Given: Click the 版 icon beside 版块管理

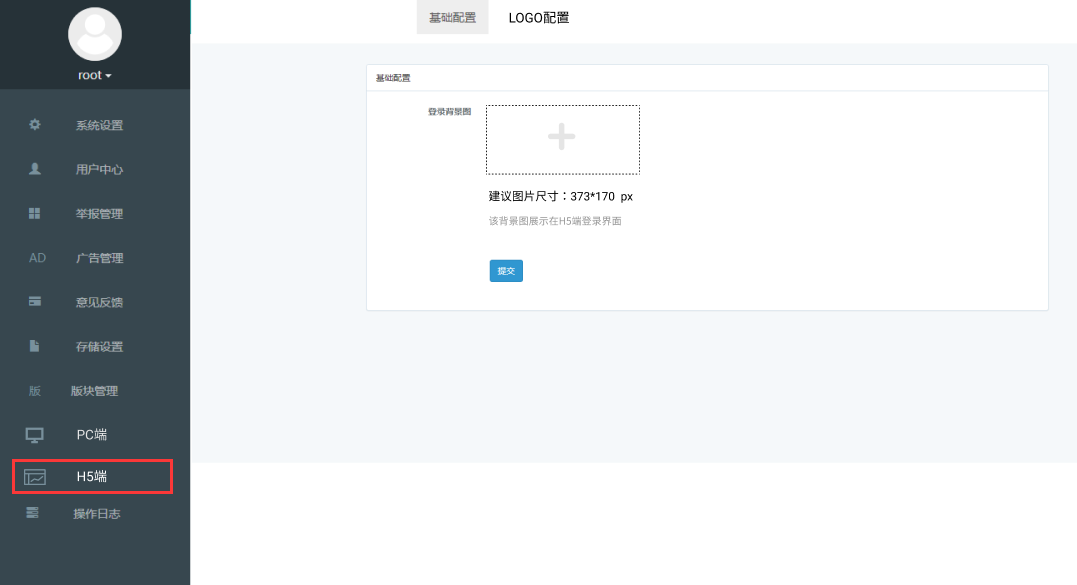Looking at the screenshot, I should pyautogui.click(x=34, y=391).
